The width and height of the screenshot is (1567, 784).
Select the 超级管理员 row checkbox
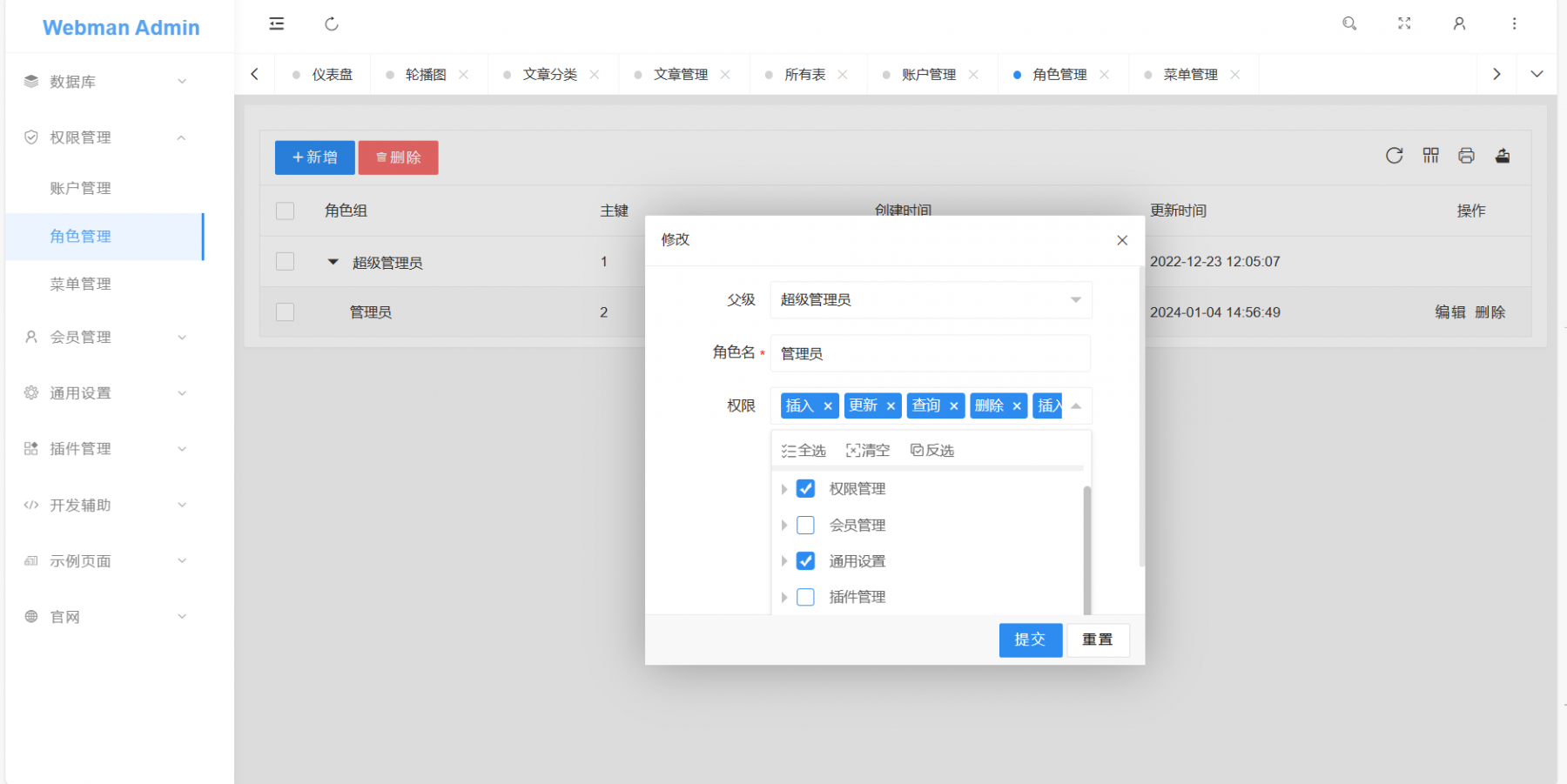(x=285, y=261)
